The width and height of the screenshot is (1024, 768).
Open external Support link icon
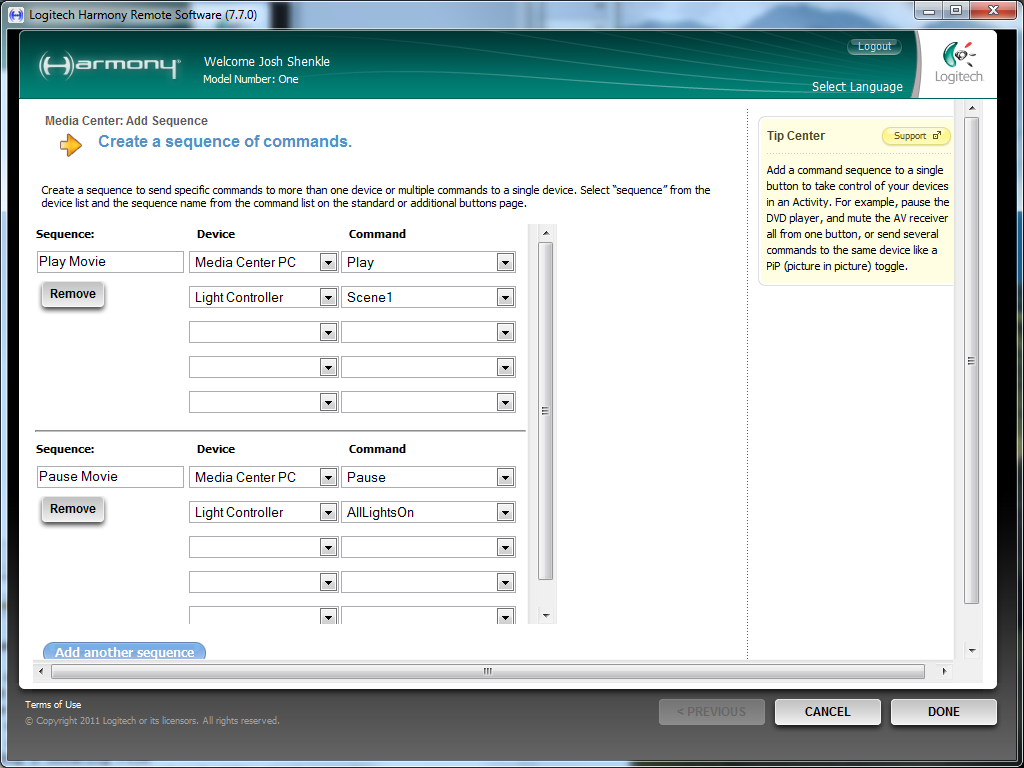pyautogui.click(x=936, y=136)
